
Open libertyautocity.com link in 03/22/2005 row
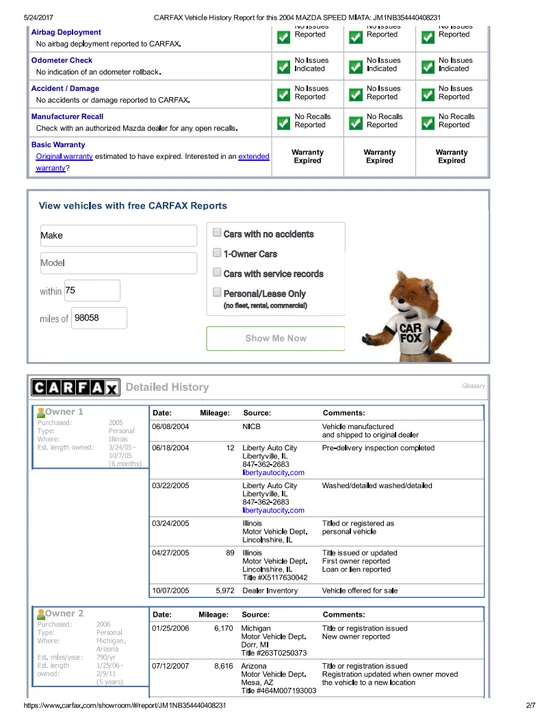(273, 510)
